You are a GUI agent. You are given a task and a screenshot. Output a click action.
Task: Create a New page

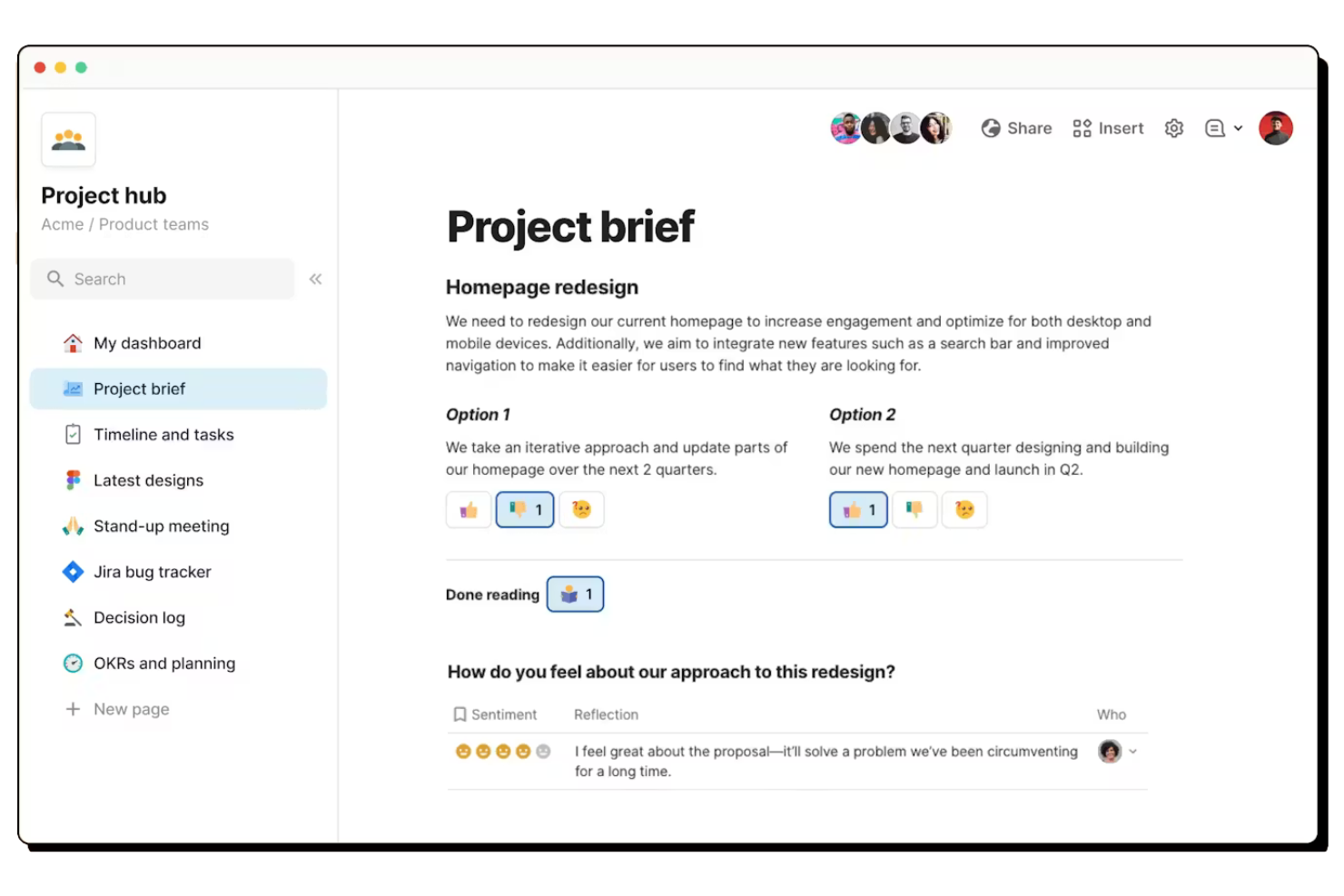point(131,709)
